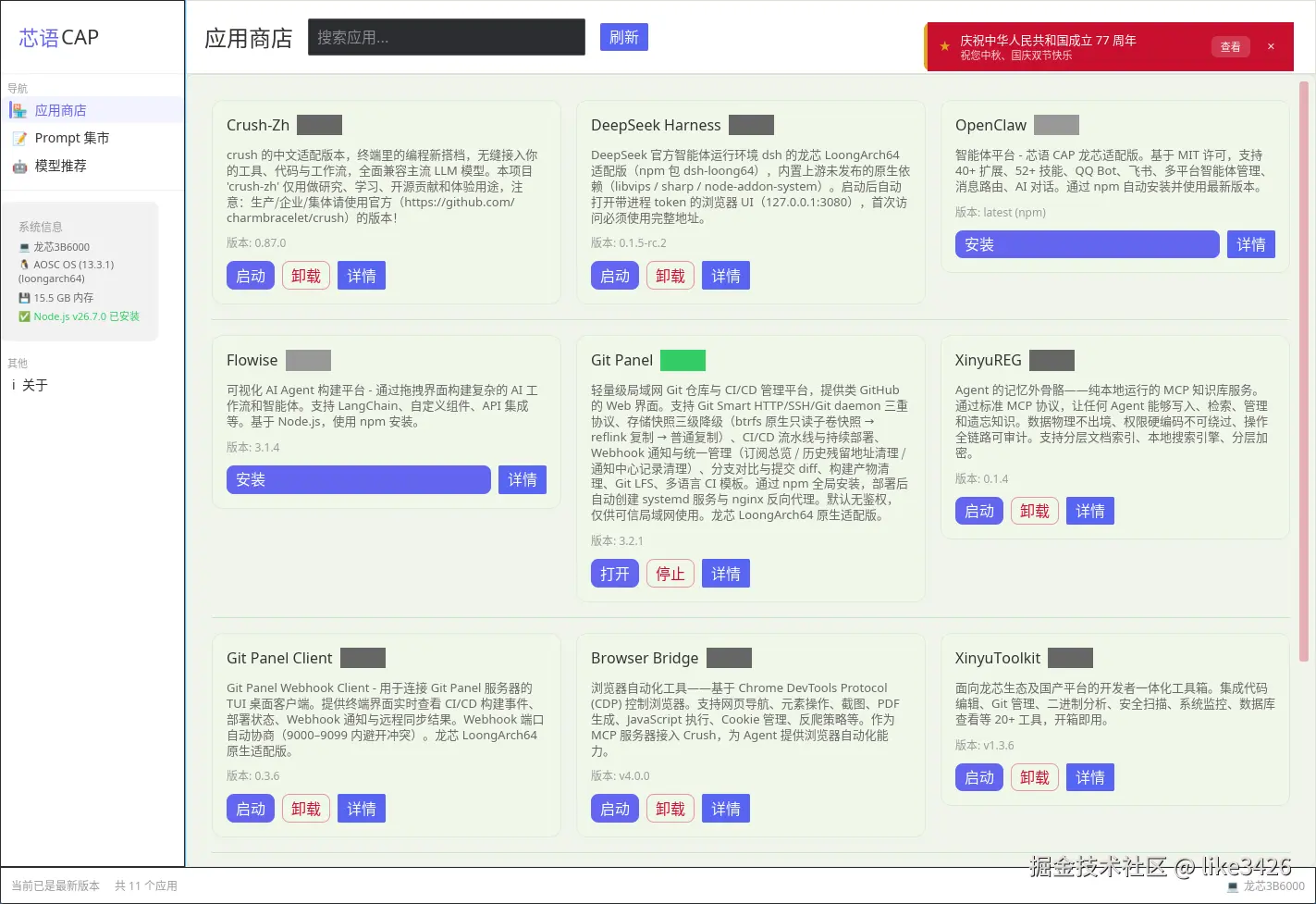This screenshot has width=1316, height=904.
Task: Click the disk icon beside 15.5 GB 内存
Action: [24, 298]
